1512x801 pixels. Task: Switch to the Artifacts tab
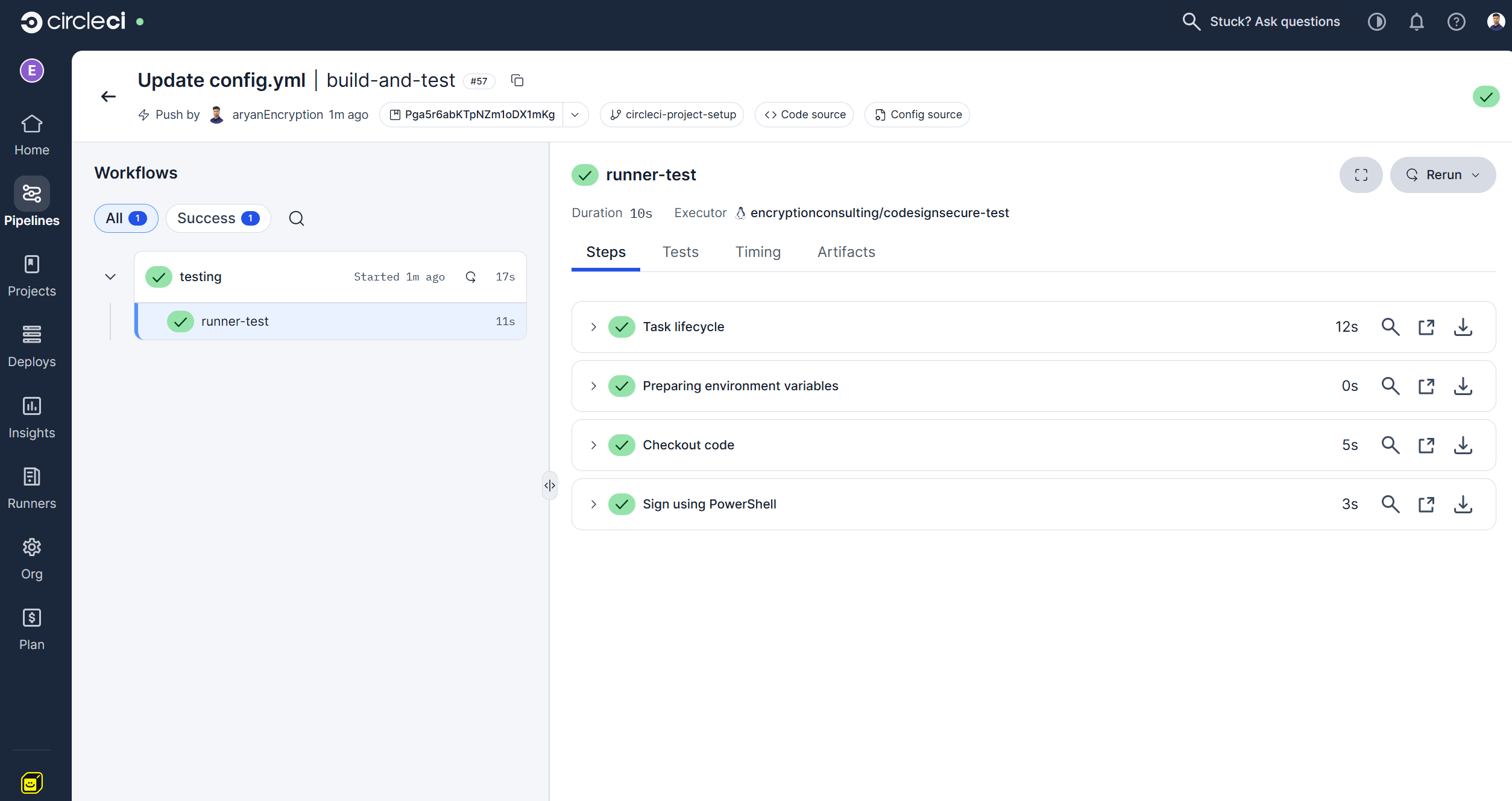[x=846, y=252]
